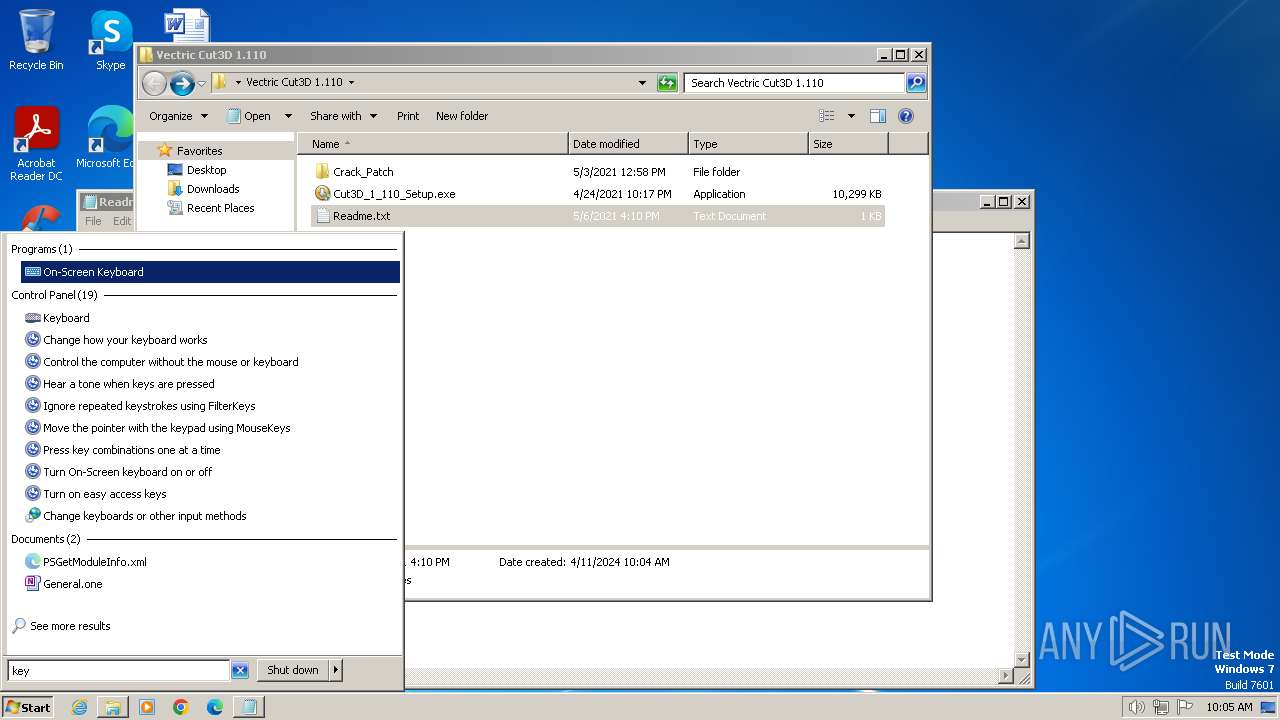The image size is (1280, 720).
Task: Expand the Shut down options arrow
Action: click(336, 670)
